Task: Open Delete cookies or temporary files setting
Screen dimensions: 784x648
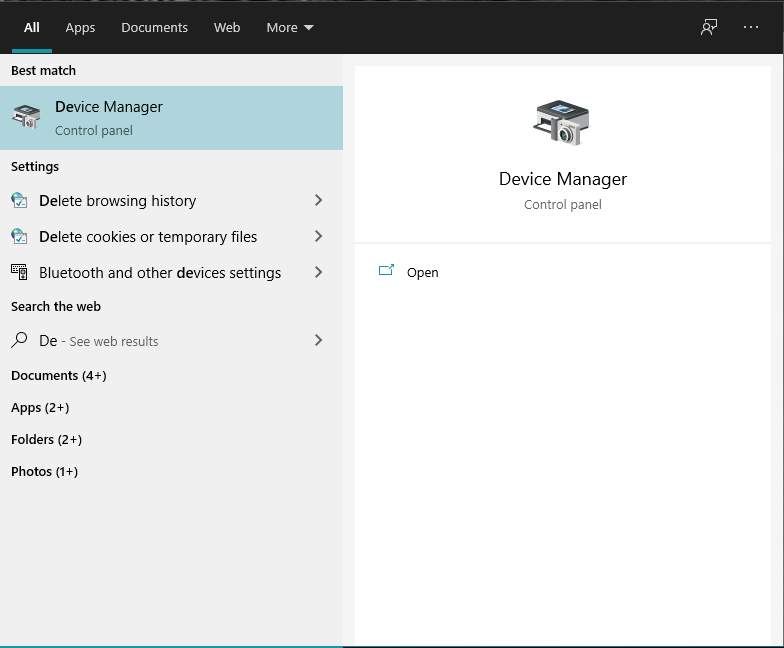Action: pos(172,236)
